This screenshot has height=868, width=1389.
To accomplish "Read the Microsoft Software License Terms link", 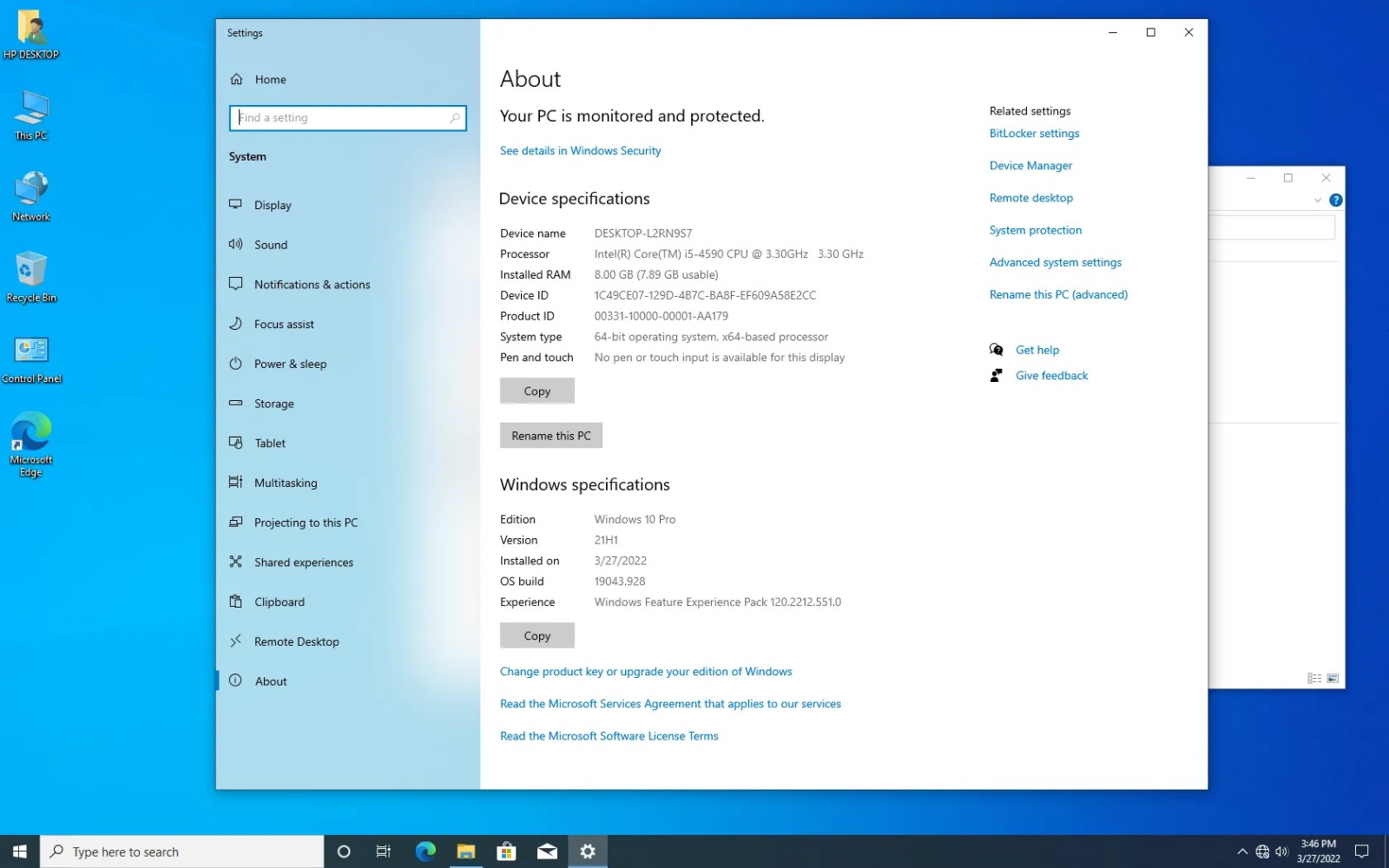I will (x=609, y=735).
